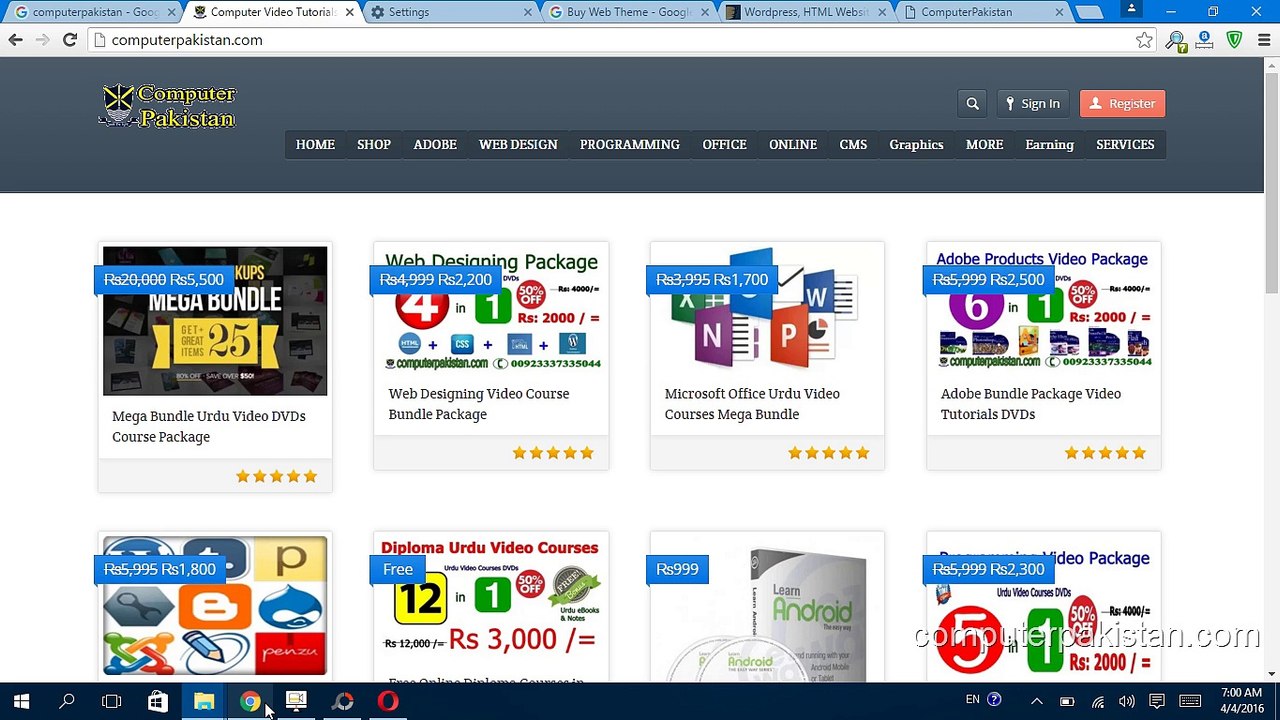Viewport: 1280px width, 720px height.
Task: Click the Computer Pakistan logo
Action: click(x=167, y=106)
